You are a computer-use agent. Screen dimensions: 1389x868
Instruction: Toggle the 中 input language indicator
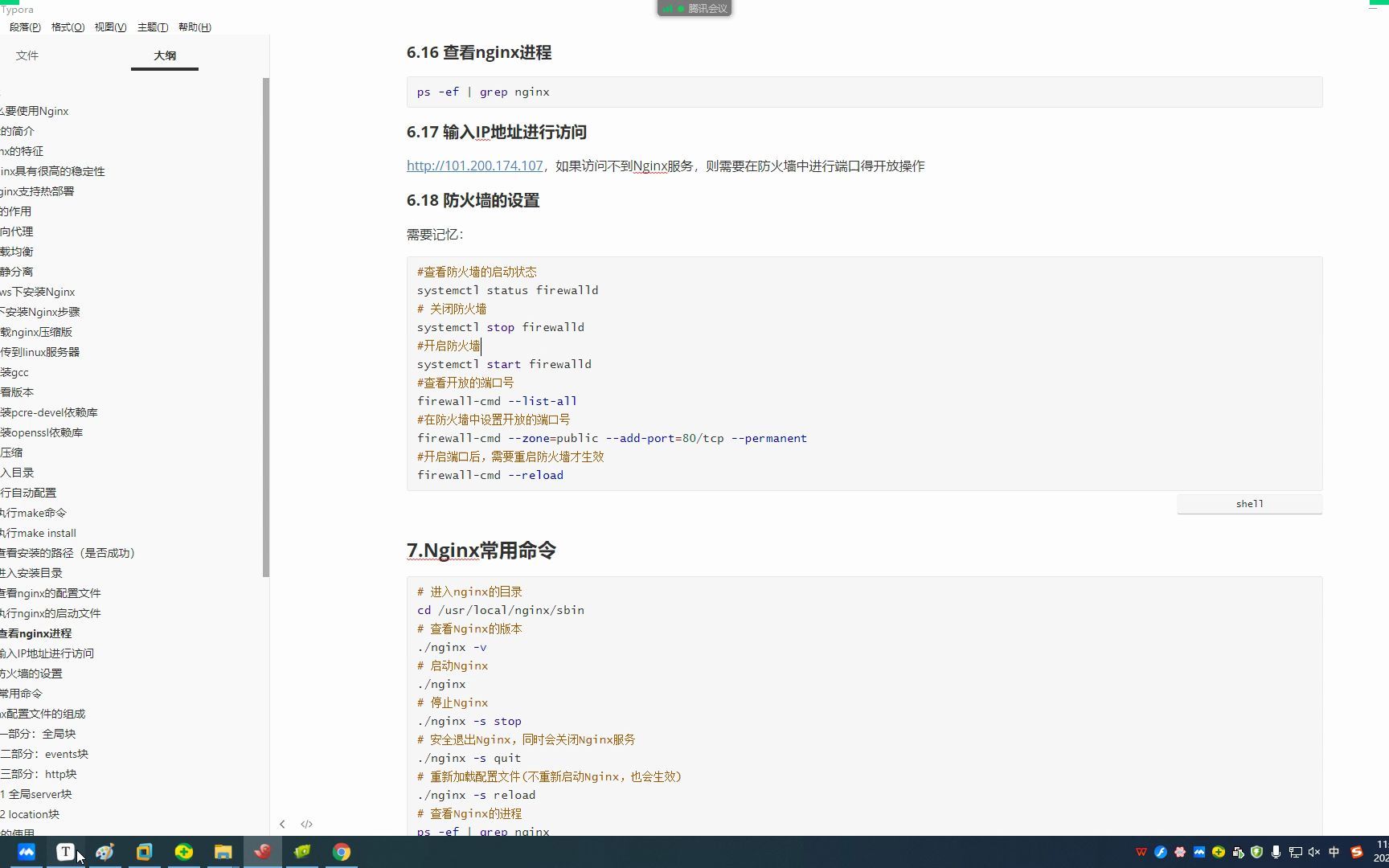click(x=1334, y=852)
